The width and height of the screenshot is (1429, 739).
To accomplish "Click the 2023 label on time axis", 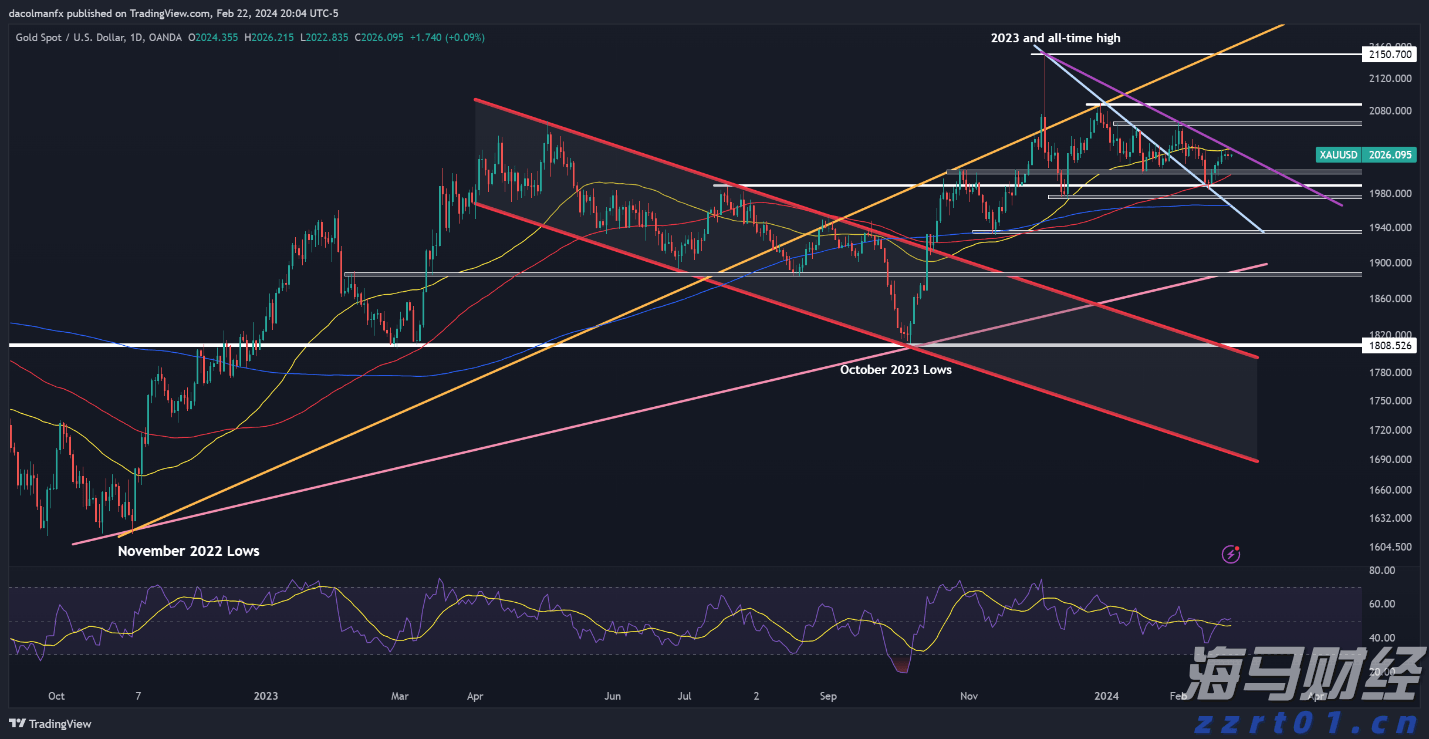I will pos(266,696).
